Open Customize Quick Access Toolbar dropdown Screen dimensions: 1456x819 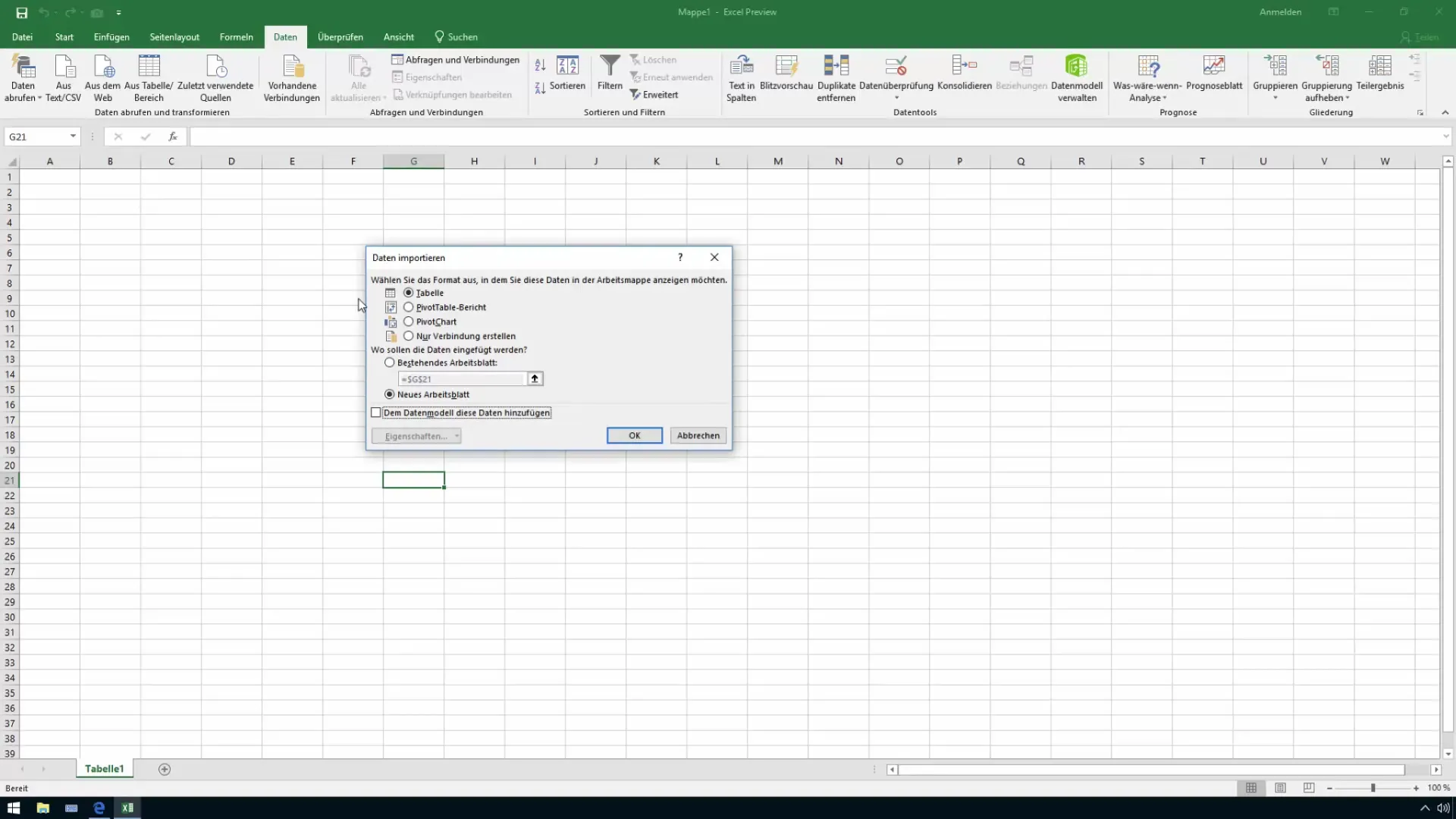coord(119,13)
